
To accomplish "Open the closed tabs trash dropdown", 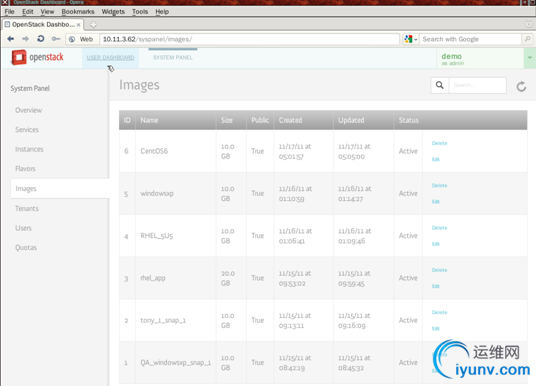I will click(x=528, y=25).
